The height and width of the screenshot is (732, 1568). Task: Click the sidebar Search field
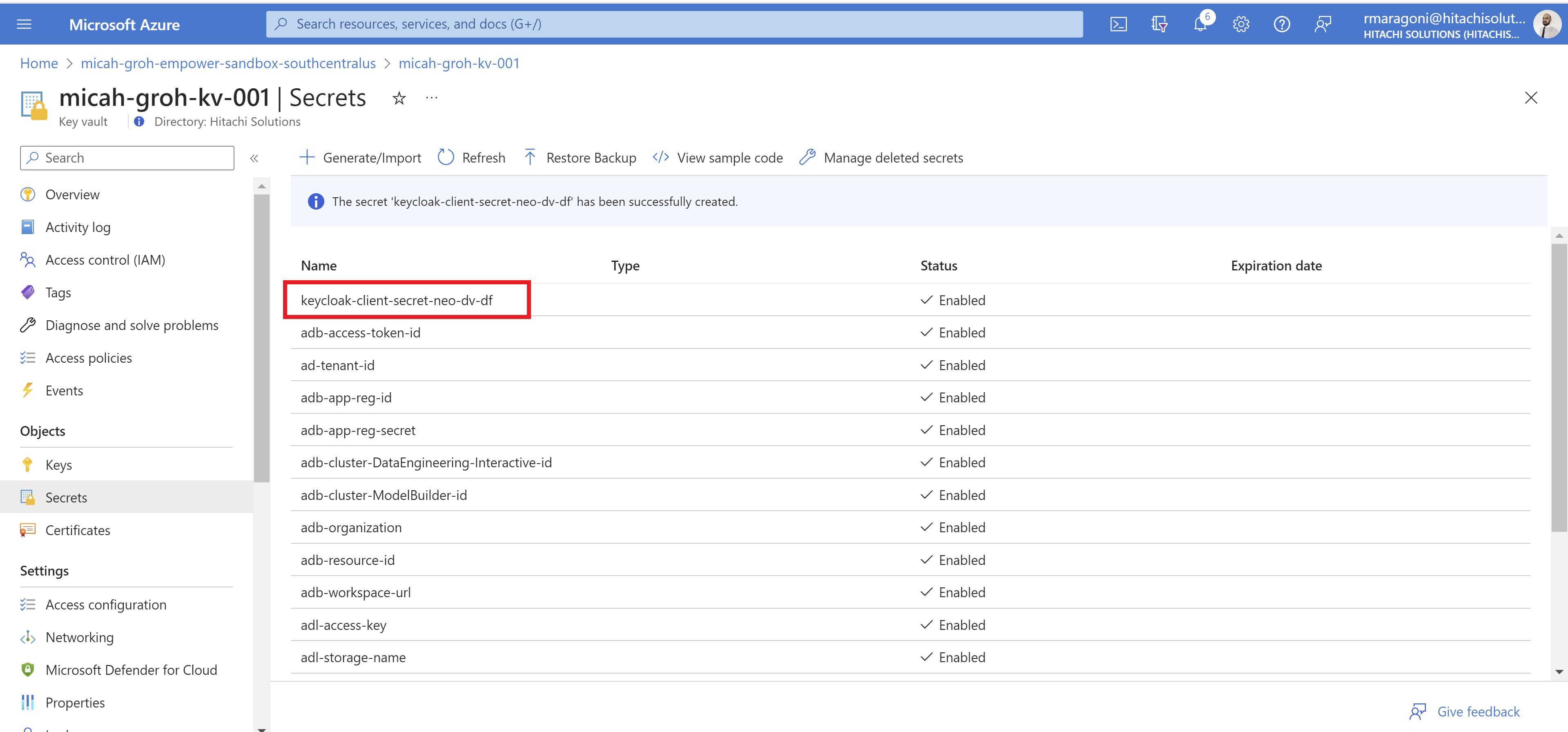[127, 158]
